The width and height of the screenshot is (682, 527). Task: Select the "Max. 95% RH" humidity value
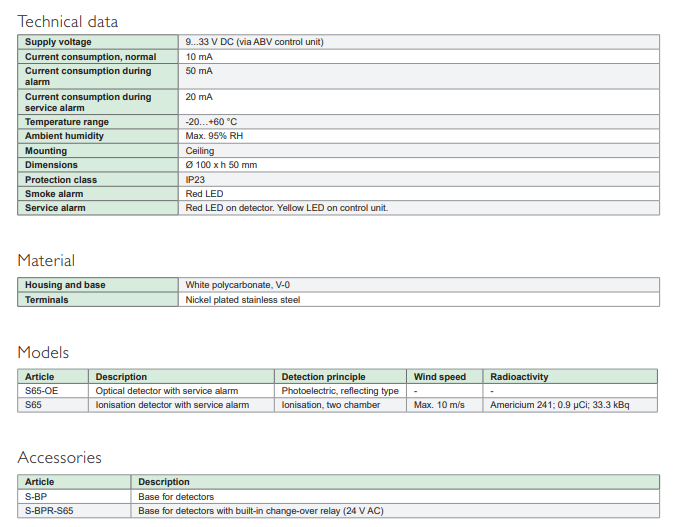[x=214, y=136]
